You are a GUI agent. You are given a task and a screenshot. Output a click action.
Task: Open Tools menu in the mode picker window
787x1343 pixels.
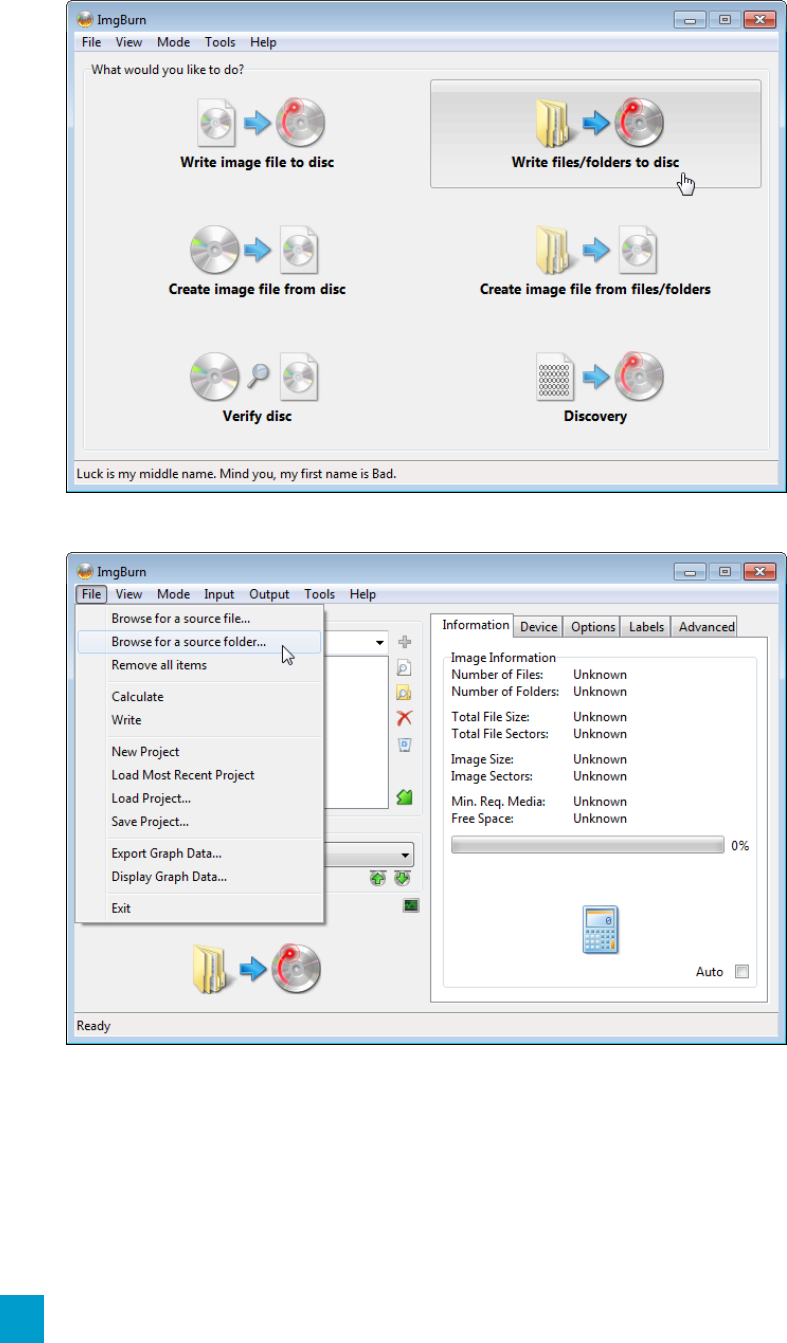(220, 42)
